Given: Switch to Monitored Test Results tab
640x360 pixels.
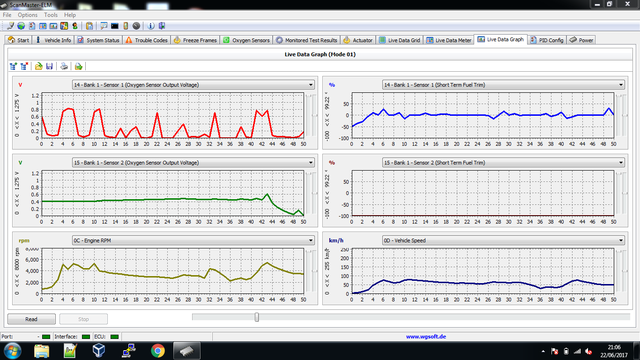Looking at the screenshot, I should 307,40.
